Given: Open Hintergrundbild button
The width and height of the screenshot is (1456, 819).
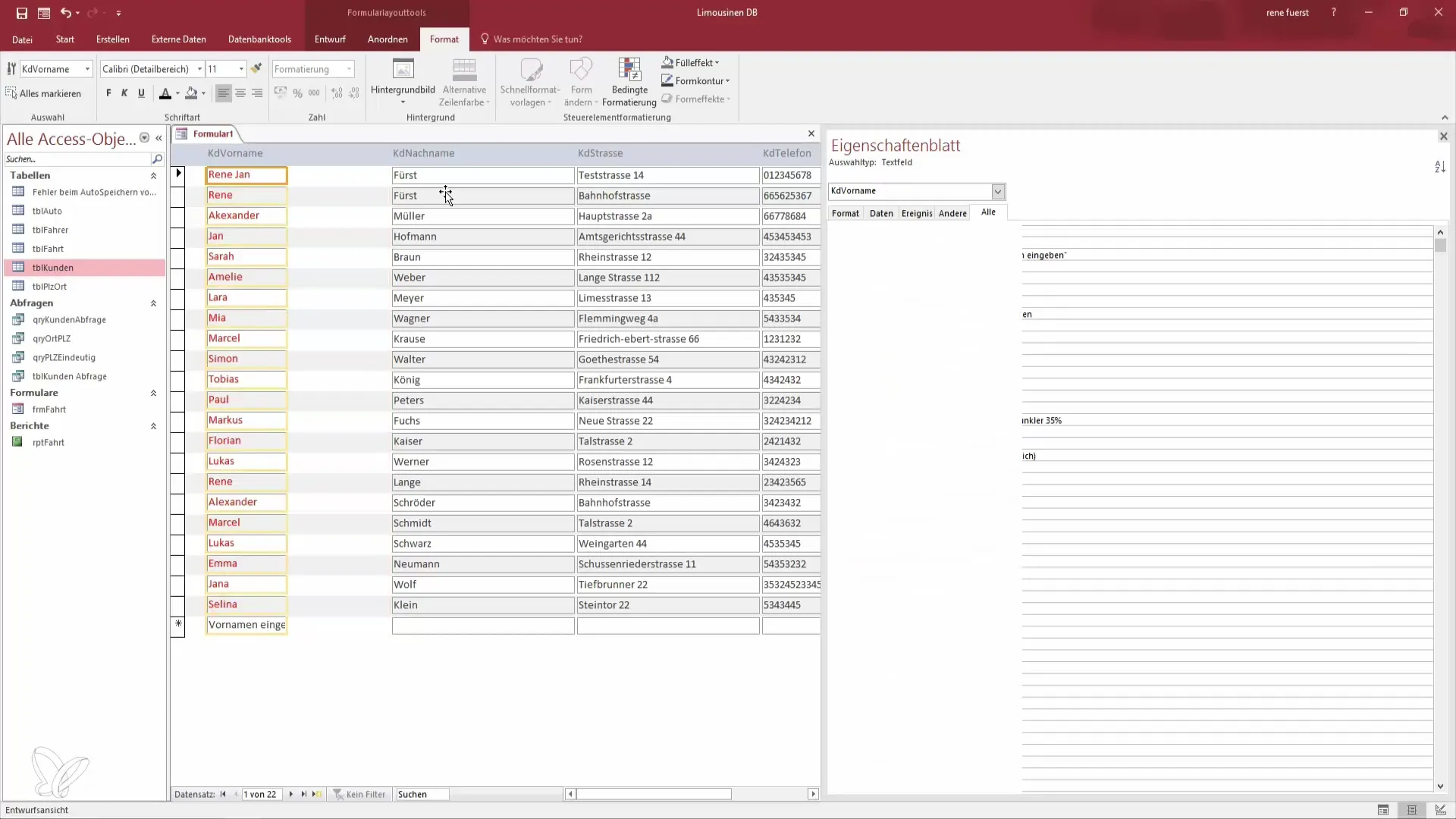Looking at the screenshot, I should coord(403,81).
